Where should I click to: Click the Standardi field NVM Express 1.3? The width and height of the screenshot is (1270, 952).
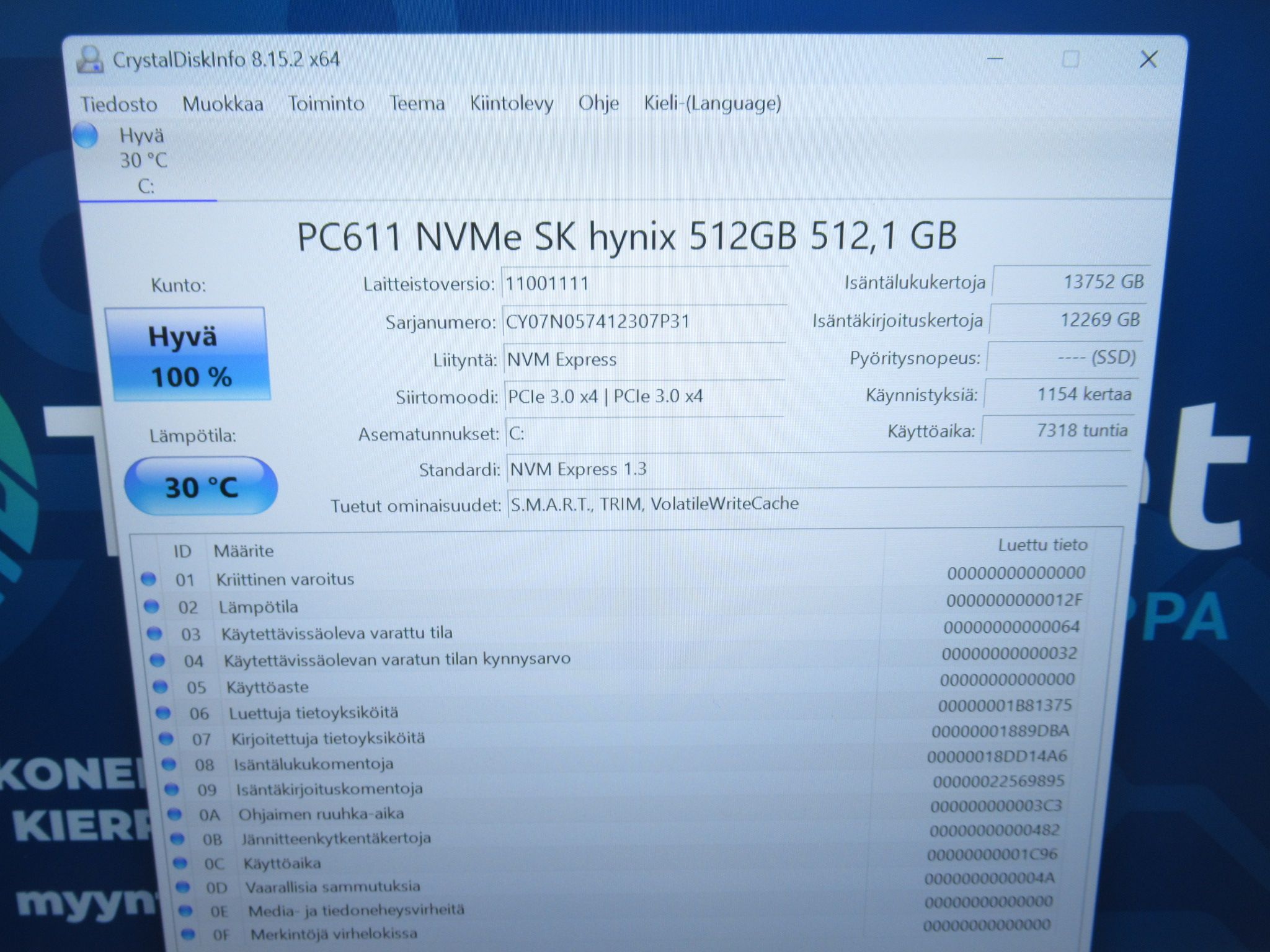click(x=817, y=469)
